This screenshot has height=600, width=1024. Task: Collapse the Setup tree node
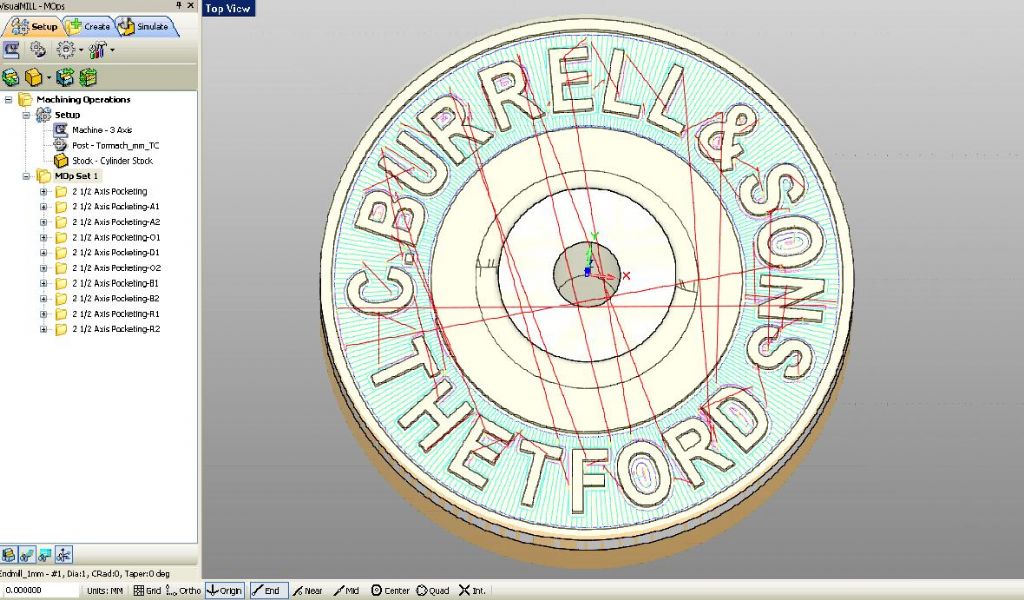(26, 115)
